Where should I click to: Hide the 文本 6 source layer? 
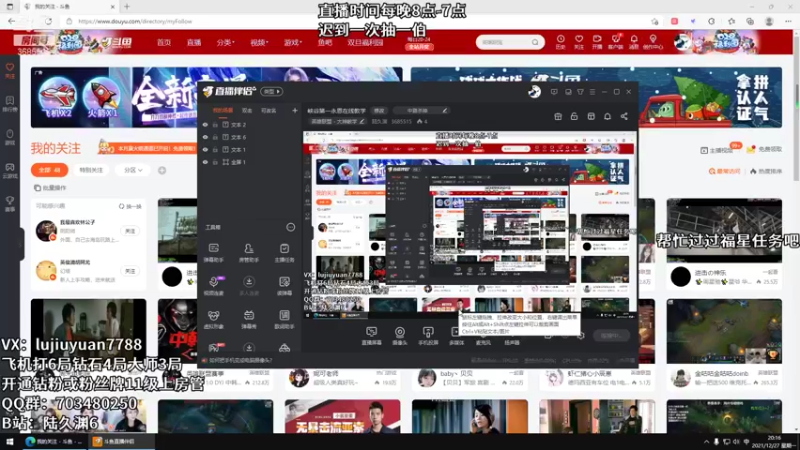click(205, 137)
